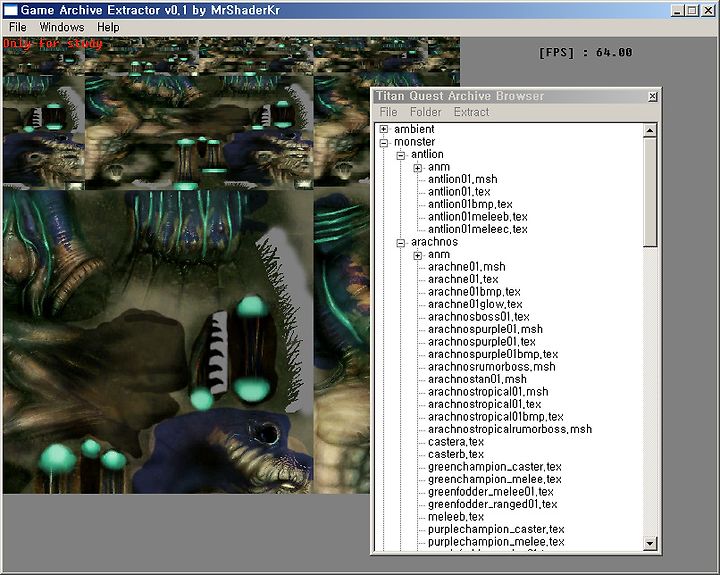This screenshot has width=720, height=575.
Task: Select antlion01meleec.tex file
Action: [x=478, y=229]
